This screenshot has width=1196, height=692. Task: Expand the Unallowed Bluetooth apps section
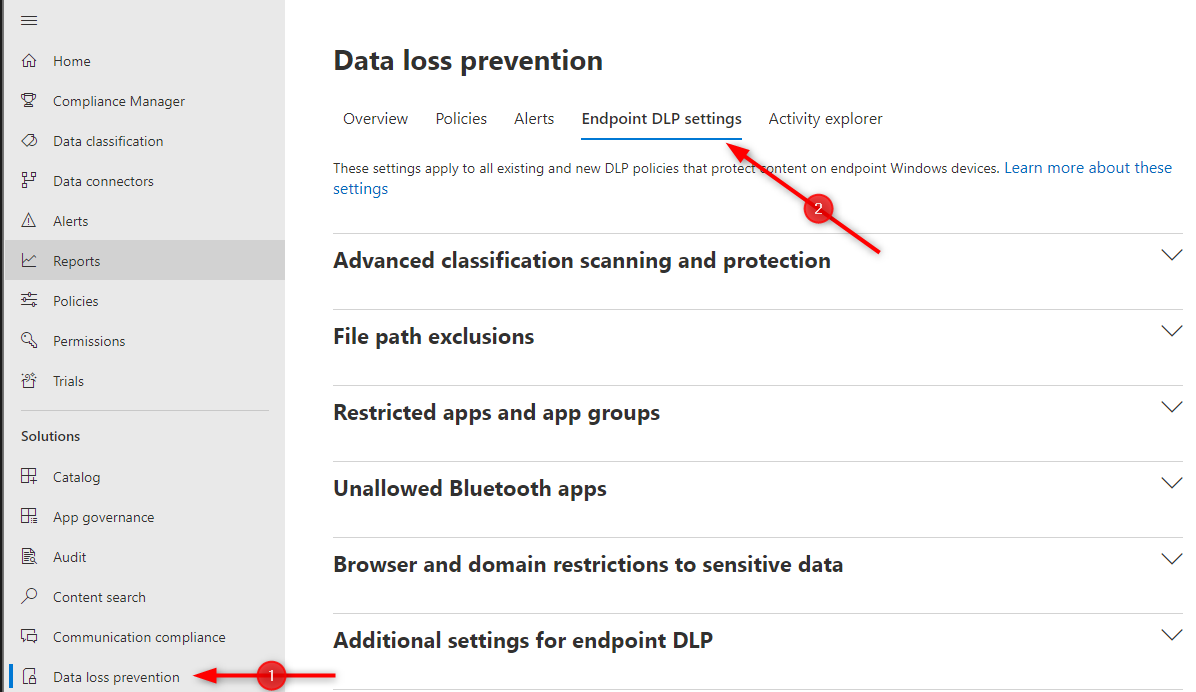(1171, 484)
